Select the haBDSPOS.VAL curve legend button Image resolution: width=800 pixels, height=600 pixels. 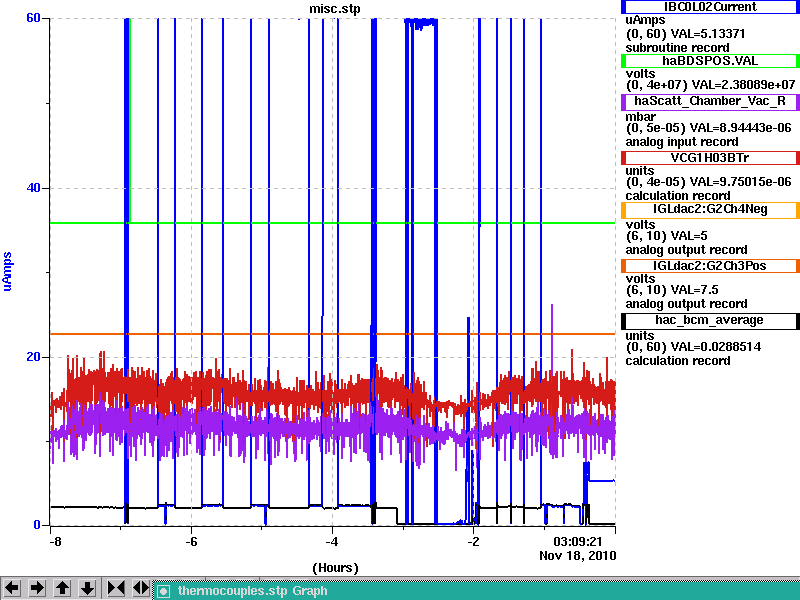(710, 61)
